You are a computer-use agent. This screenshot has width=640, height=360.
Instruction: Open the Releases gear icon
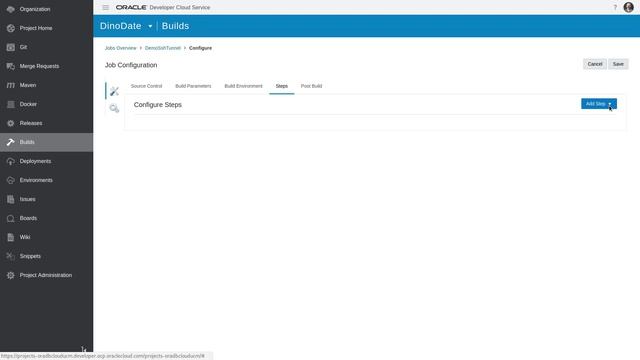(11, 123)
